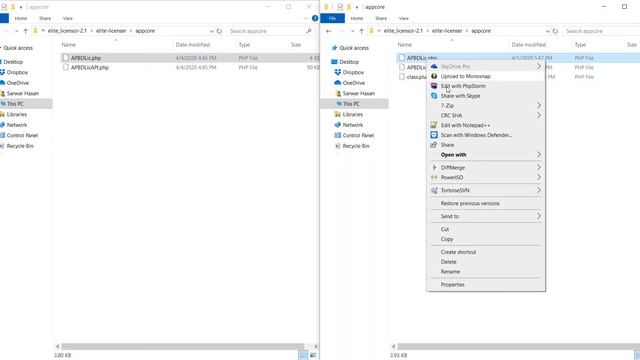Open the Home tab in right window
This screenshot has height=360, width=640.
pyautogui.click(x=357, y=18)
